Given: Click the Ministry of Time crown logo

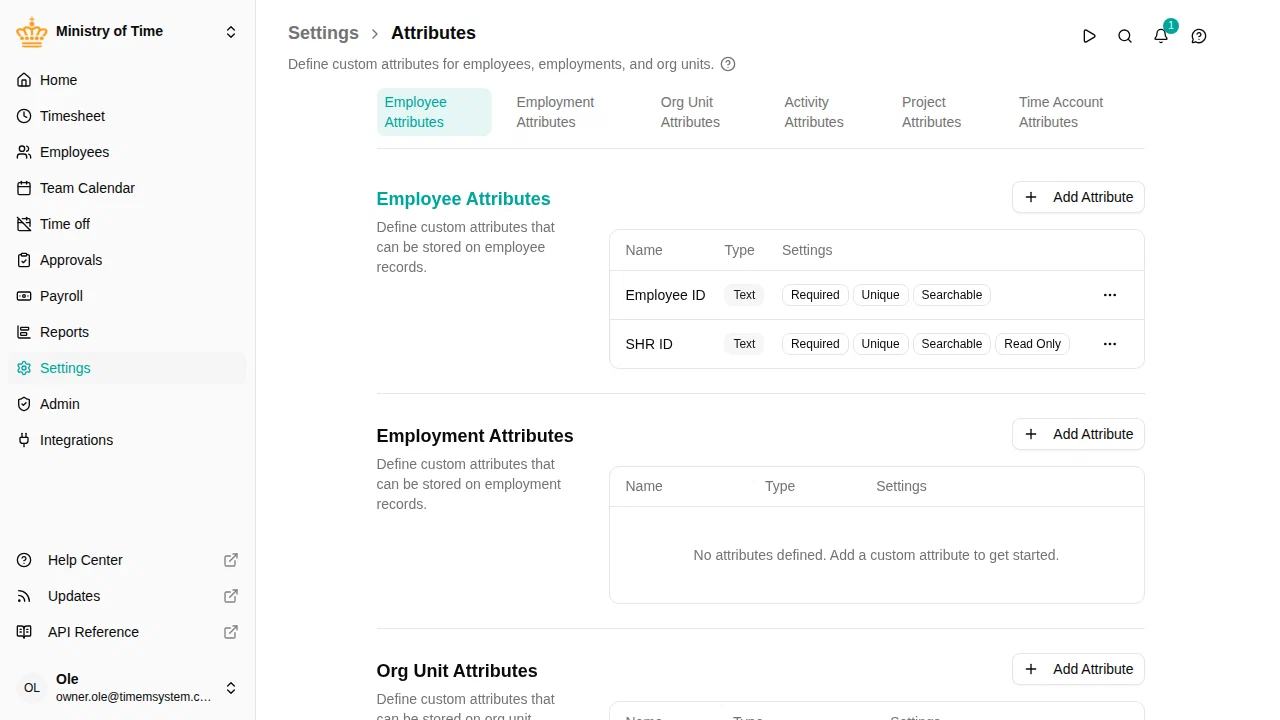Looking at the screenshot, I should click(32, 32).
